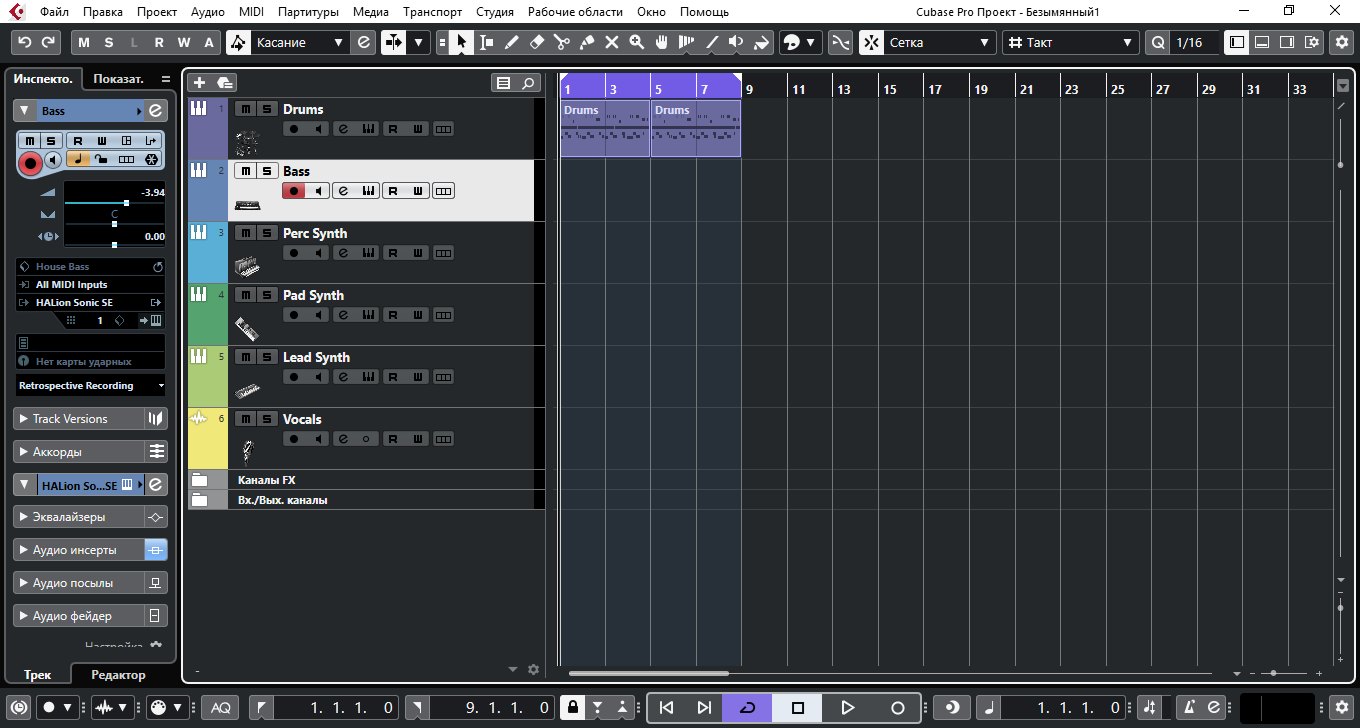This screenshot has height=728, width=1360.
Task: Select the Glue tool
Action: click(x=586, y=43)
